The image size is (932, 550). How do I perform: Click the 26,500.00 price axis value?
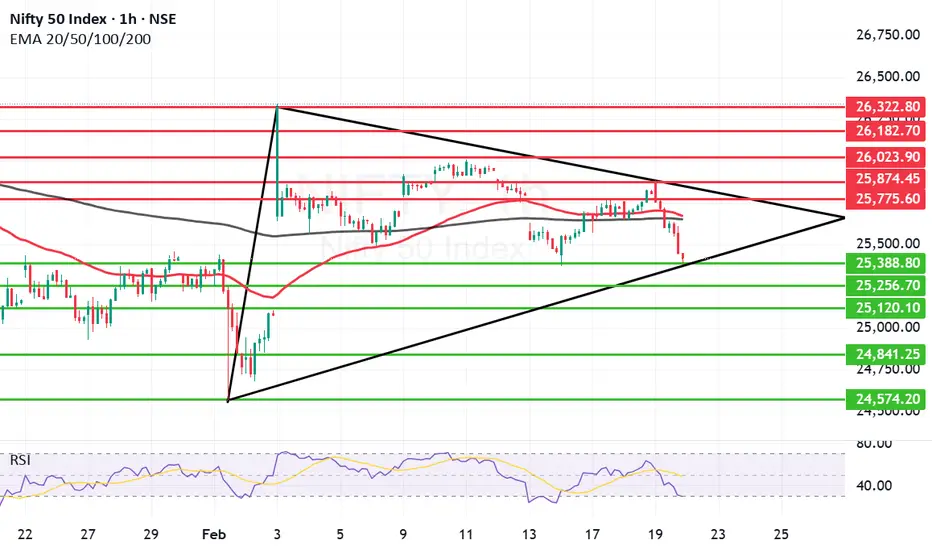[x=888, y=76]
